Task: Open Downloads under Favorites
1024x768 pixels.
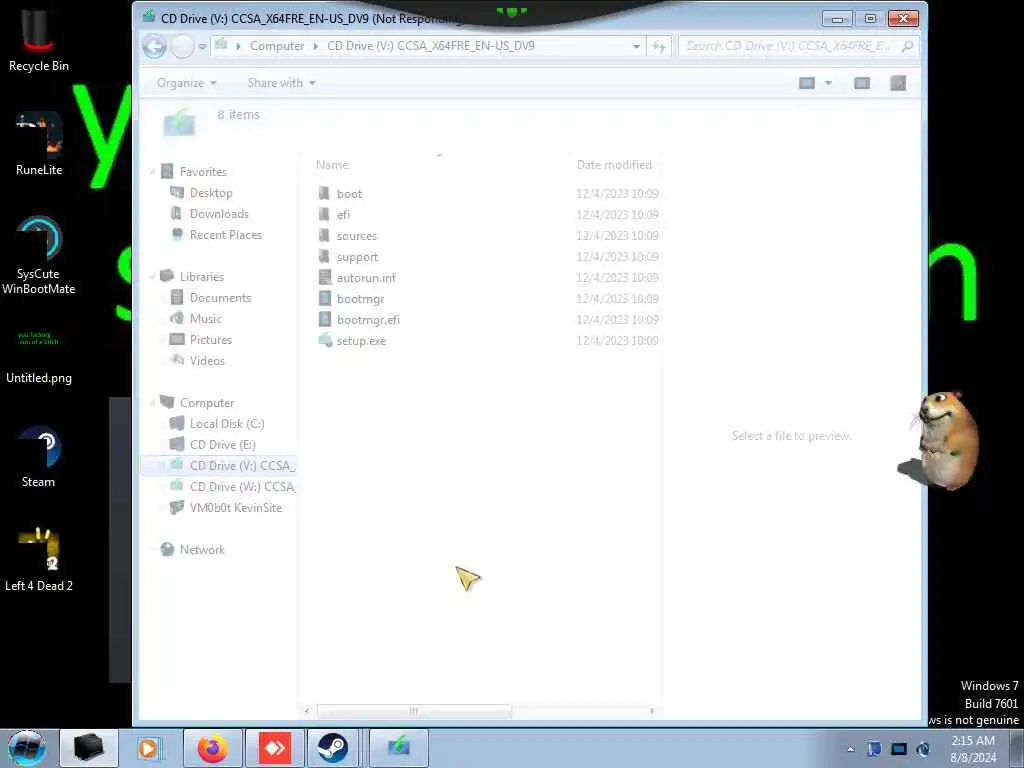Action: tap(219, 214)
